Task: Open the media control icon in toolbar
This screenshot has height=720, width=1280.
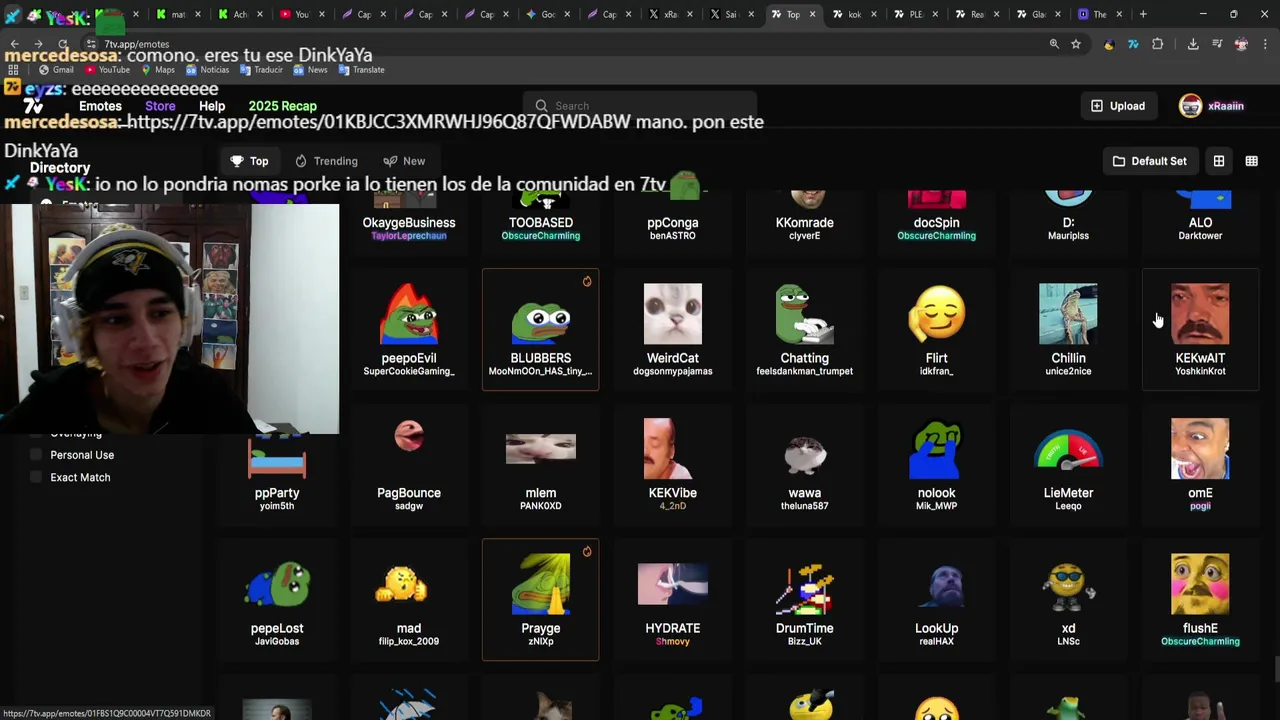Action: (x=1217, y=44)
